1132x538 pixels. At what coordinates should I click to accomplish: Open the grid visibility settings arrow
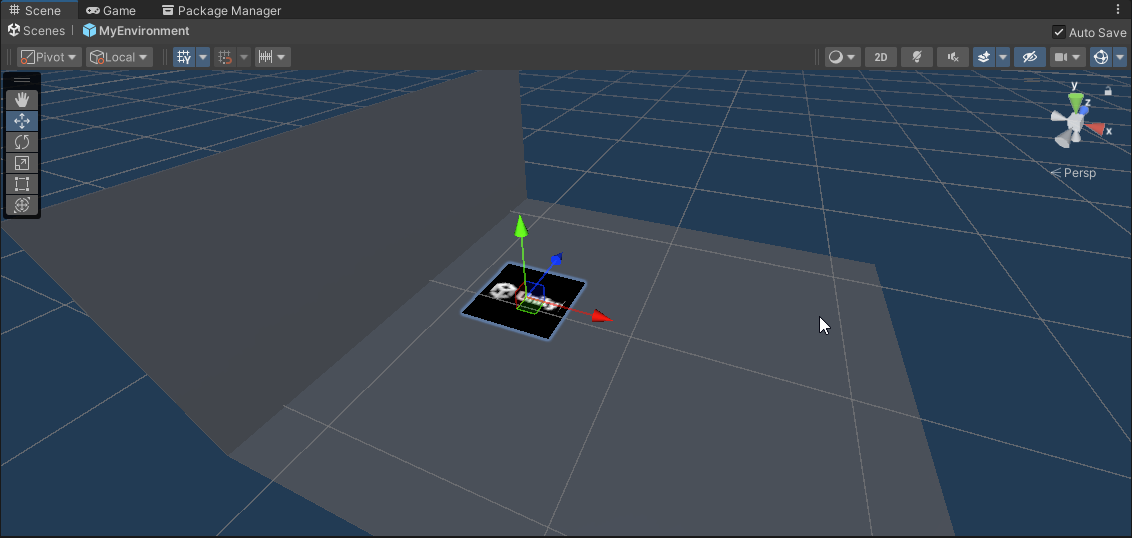pyautogui.click(x=203, y=57)
